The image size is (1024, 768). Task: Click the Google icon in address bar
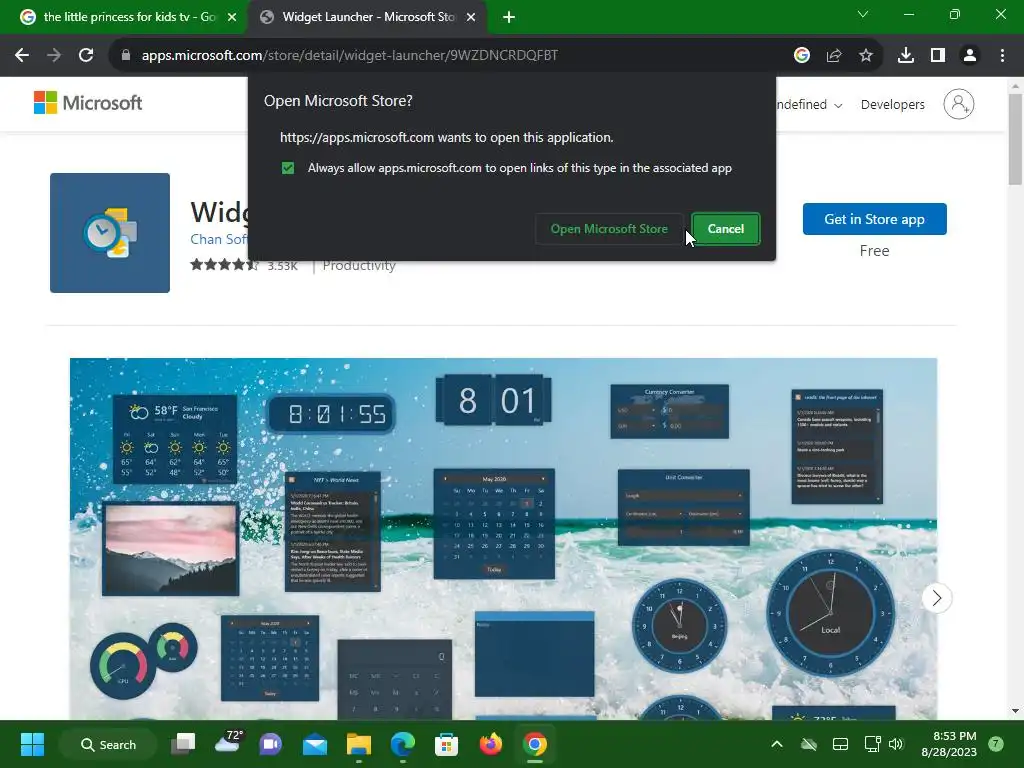coord(802,56)
